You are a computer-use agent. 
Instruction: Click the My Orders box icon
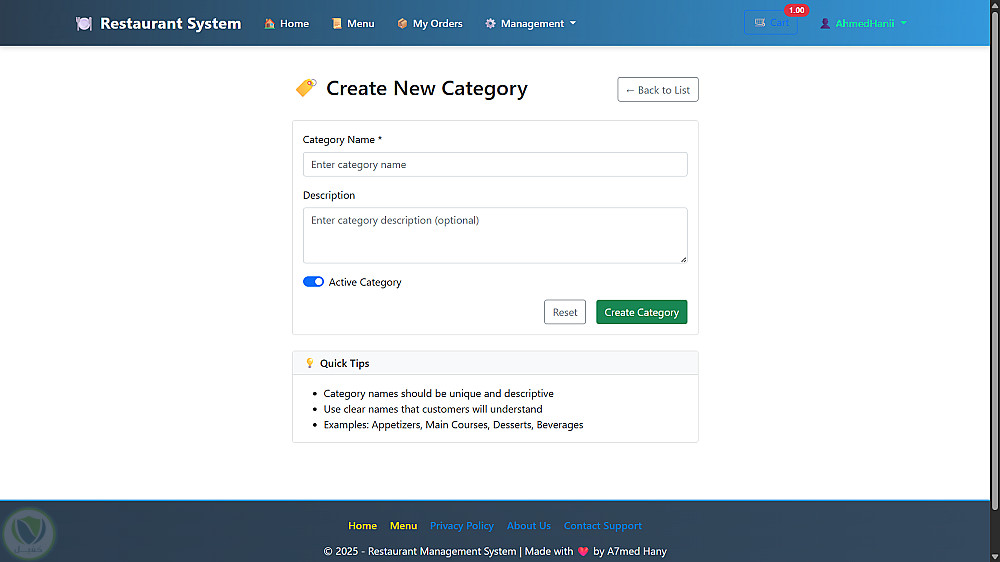click(x=402, y=24)
